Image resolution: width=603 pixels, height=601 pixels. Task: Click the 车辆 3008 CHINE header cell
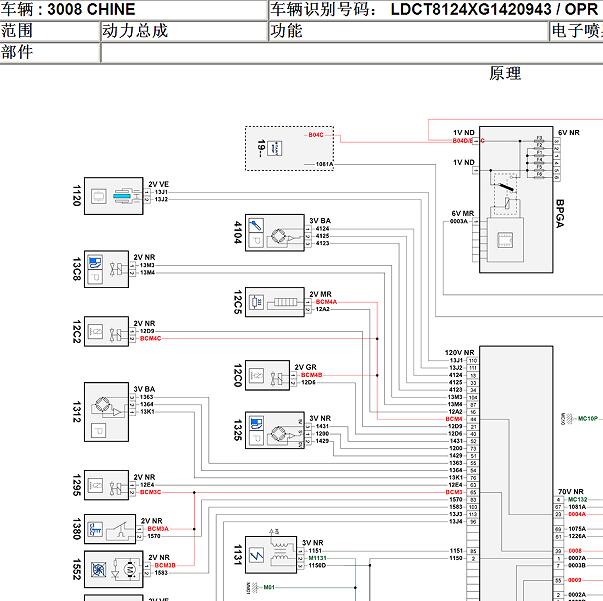point(133,10)
